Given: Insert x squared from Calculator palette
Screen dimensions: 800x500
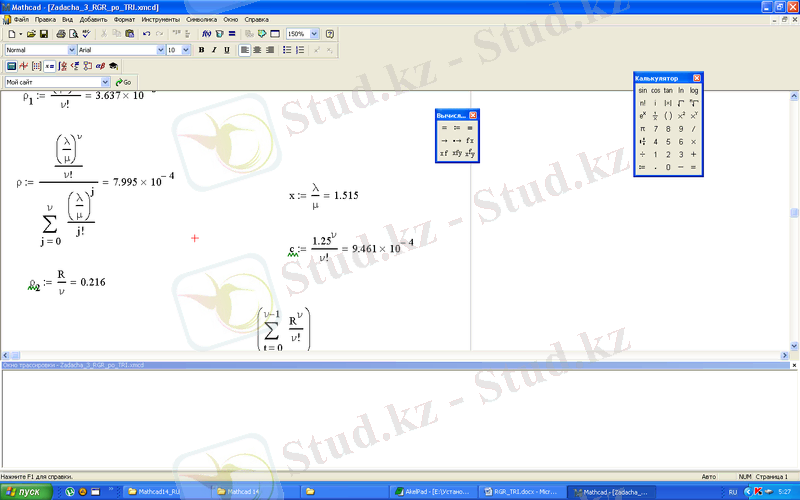Looking at the screenshot, I should pos(681,116).
